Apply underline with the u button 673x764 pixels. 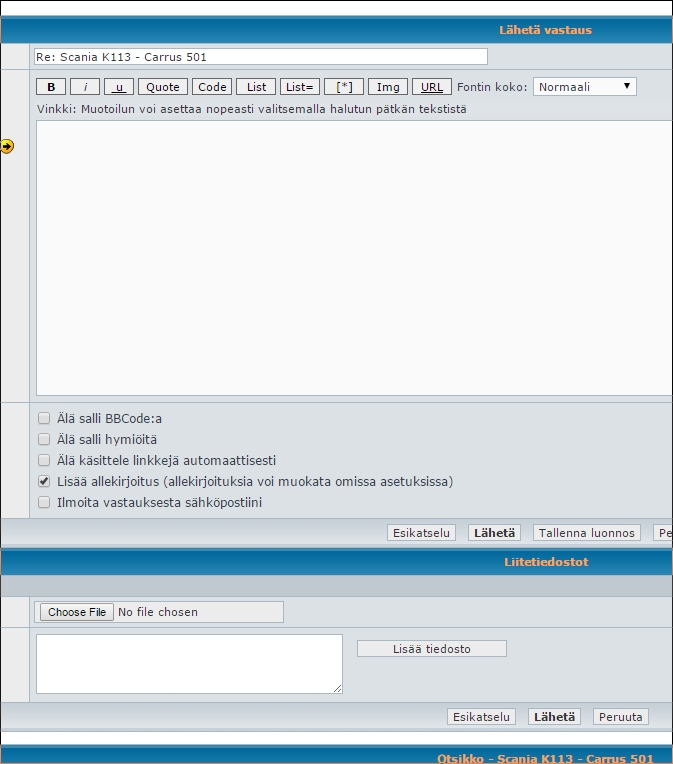click(x=119, y=87)
